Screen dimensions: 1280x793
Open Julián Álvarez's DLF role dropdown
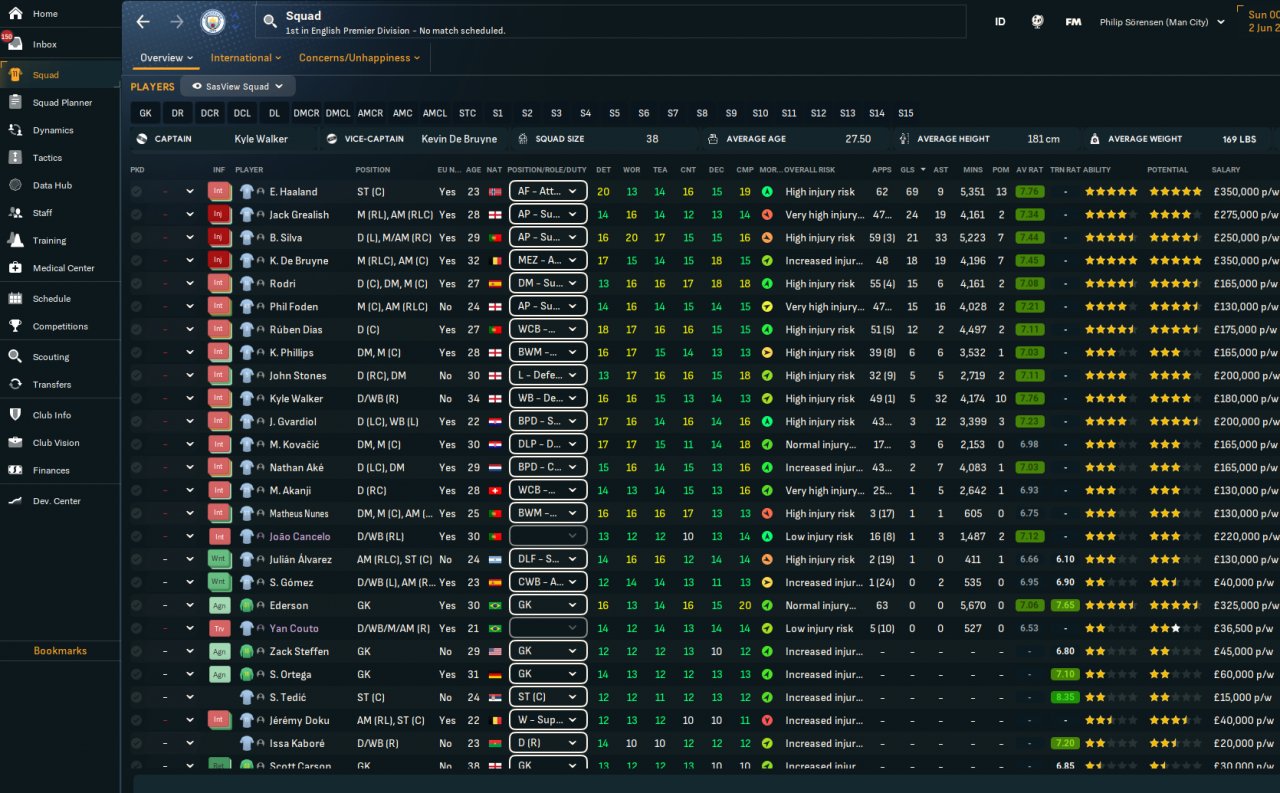(x=547, y=560)
